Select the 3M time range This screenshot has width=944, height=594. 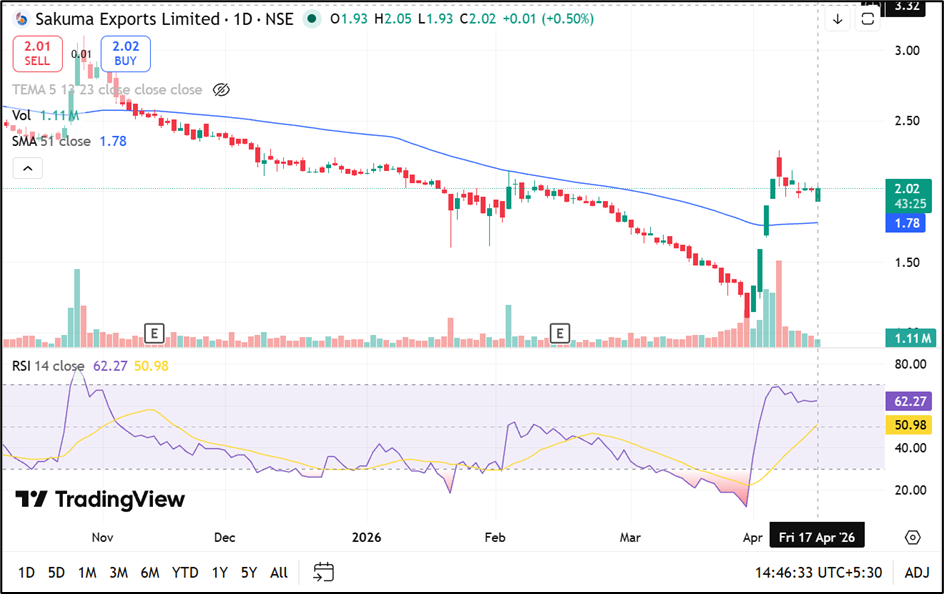[118, 572]
